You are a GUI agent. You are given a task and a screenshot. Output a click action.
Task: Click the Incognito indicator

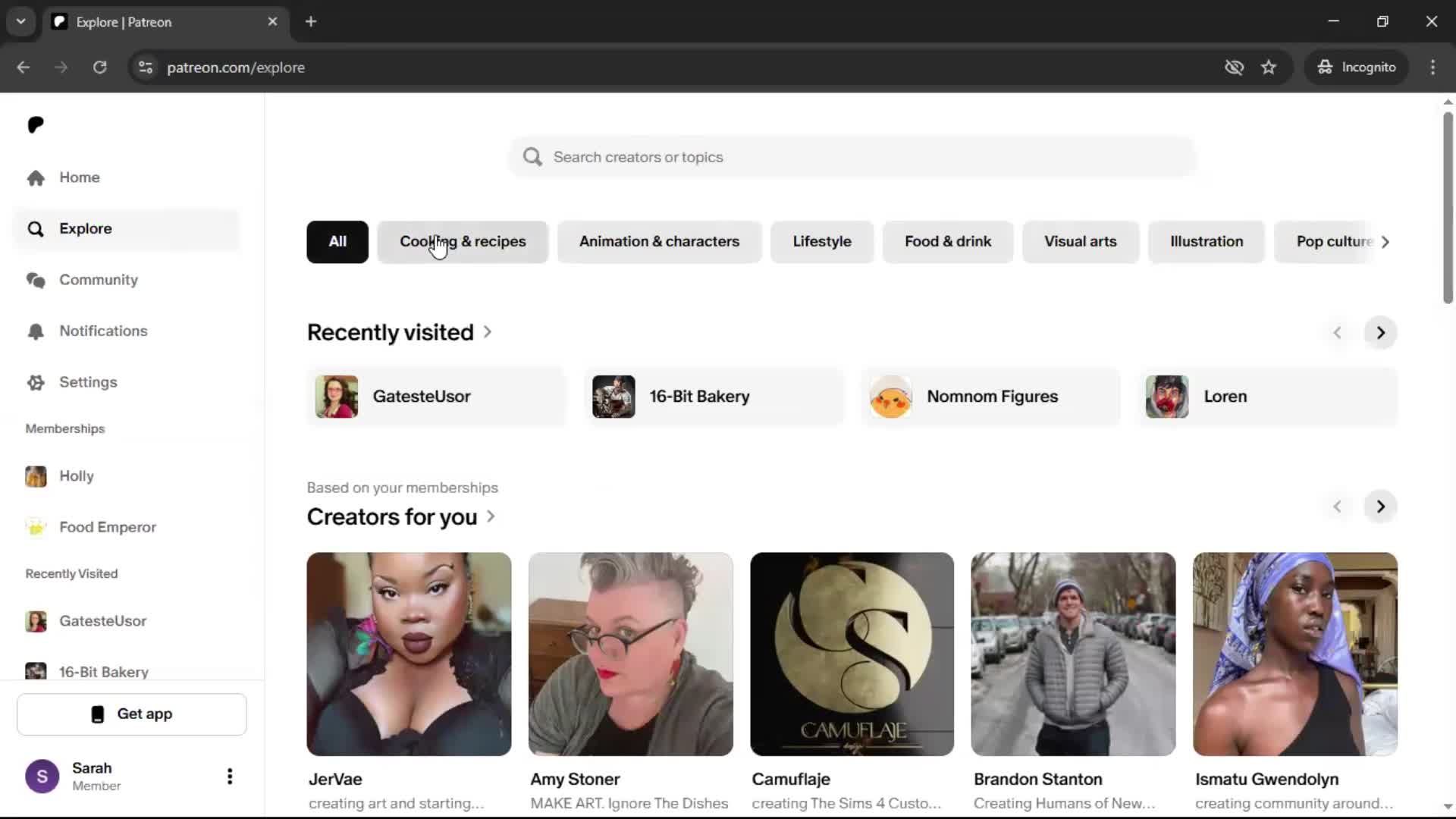point(1357,67)
